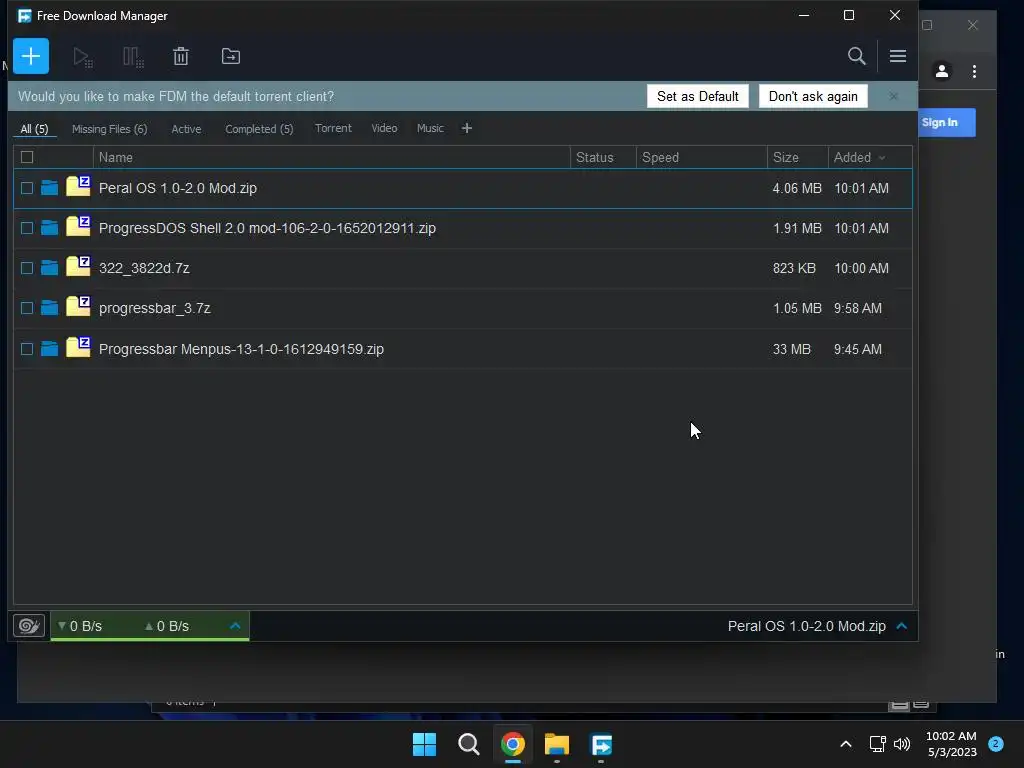Click the trash delete icon in toolbar
1024x768 pixels.
tap(181, 56)
